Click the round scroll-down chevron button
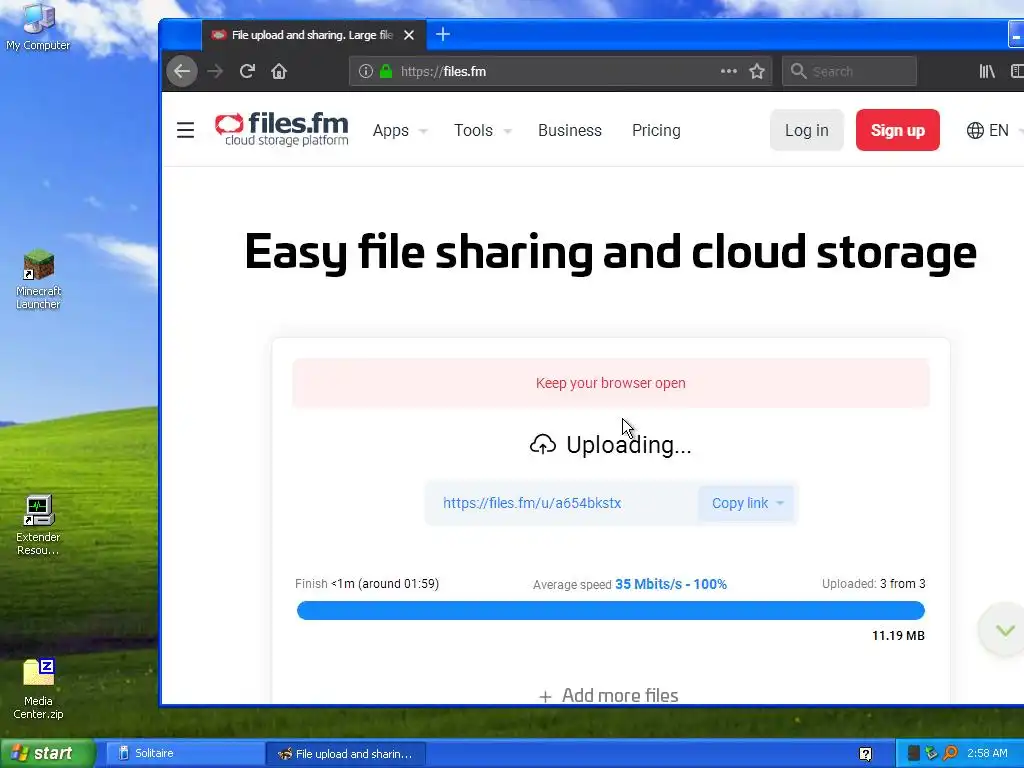This screenshot has height=768, width=1024. pos(1005,630)
